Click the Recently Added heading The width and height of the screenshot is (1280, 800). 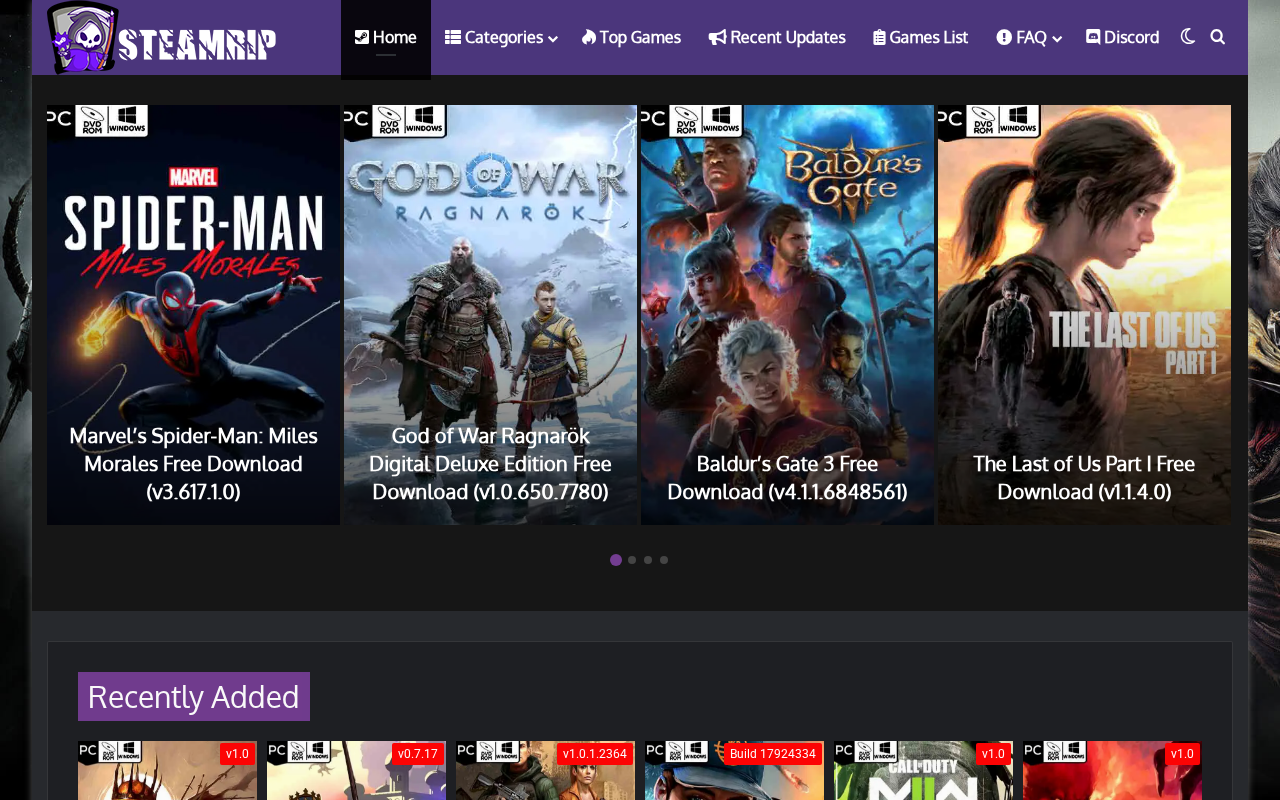[x=194, y=697]
